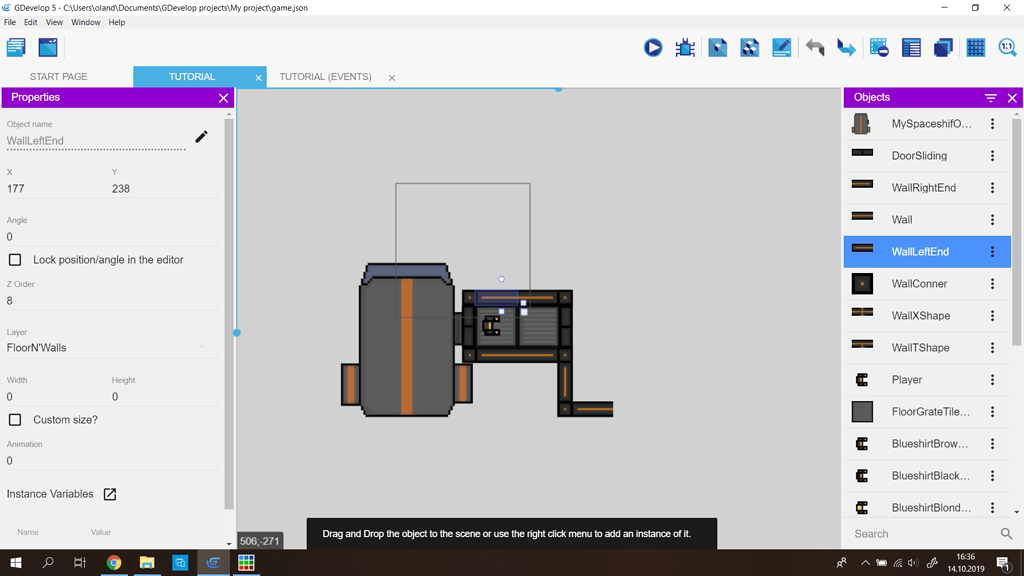This screenshot has height=576, width=1024.
Task: Open Instance Variables editor
Action: pos(111,493)
